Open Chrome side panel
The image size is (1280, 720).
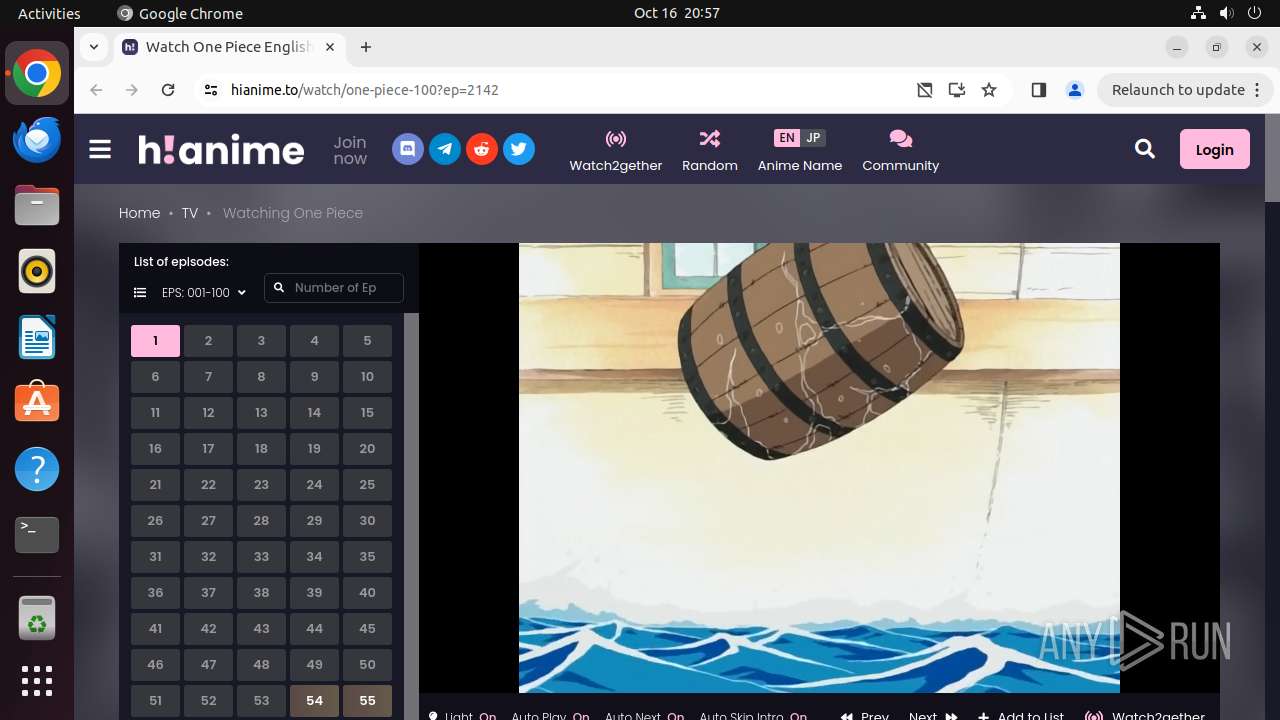coord(1038,90)
